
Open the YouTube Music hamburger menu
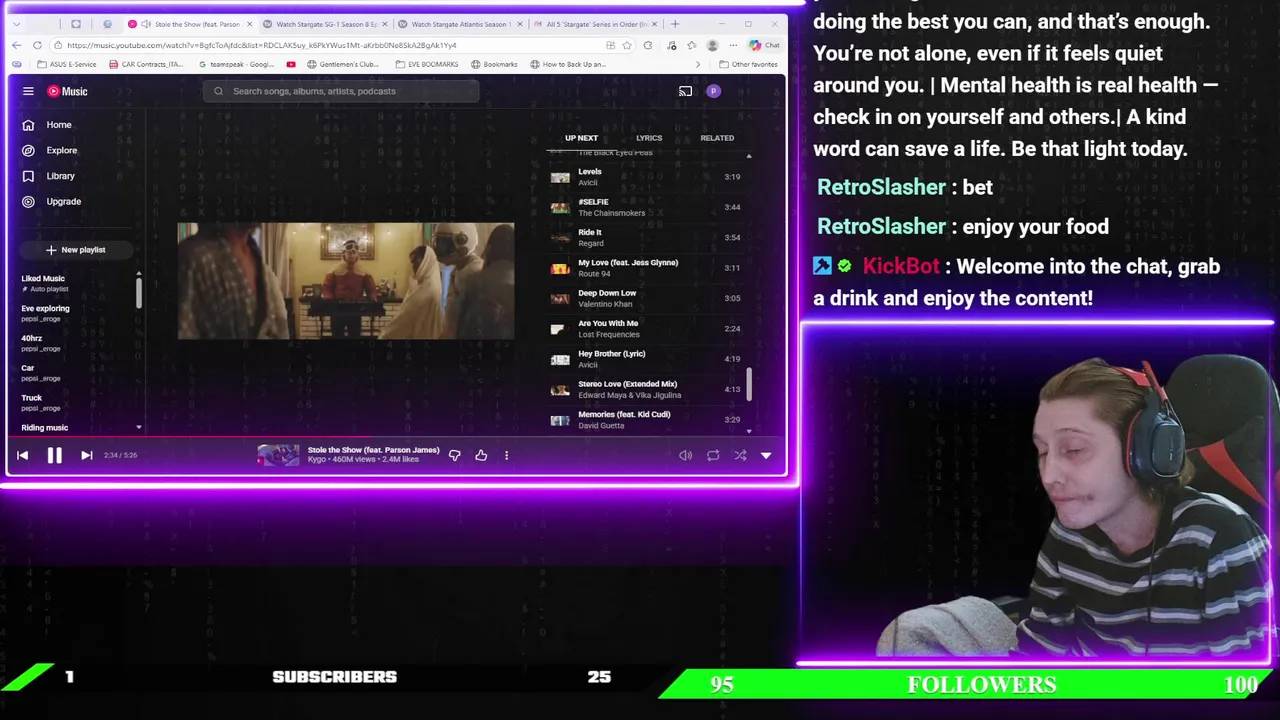point(28,91)
